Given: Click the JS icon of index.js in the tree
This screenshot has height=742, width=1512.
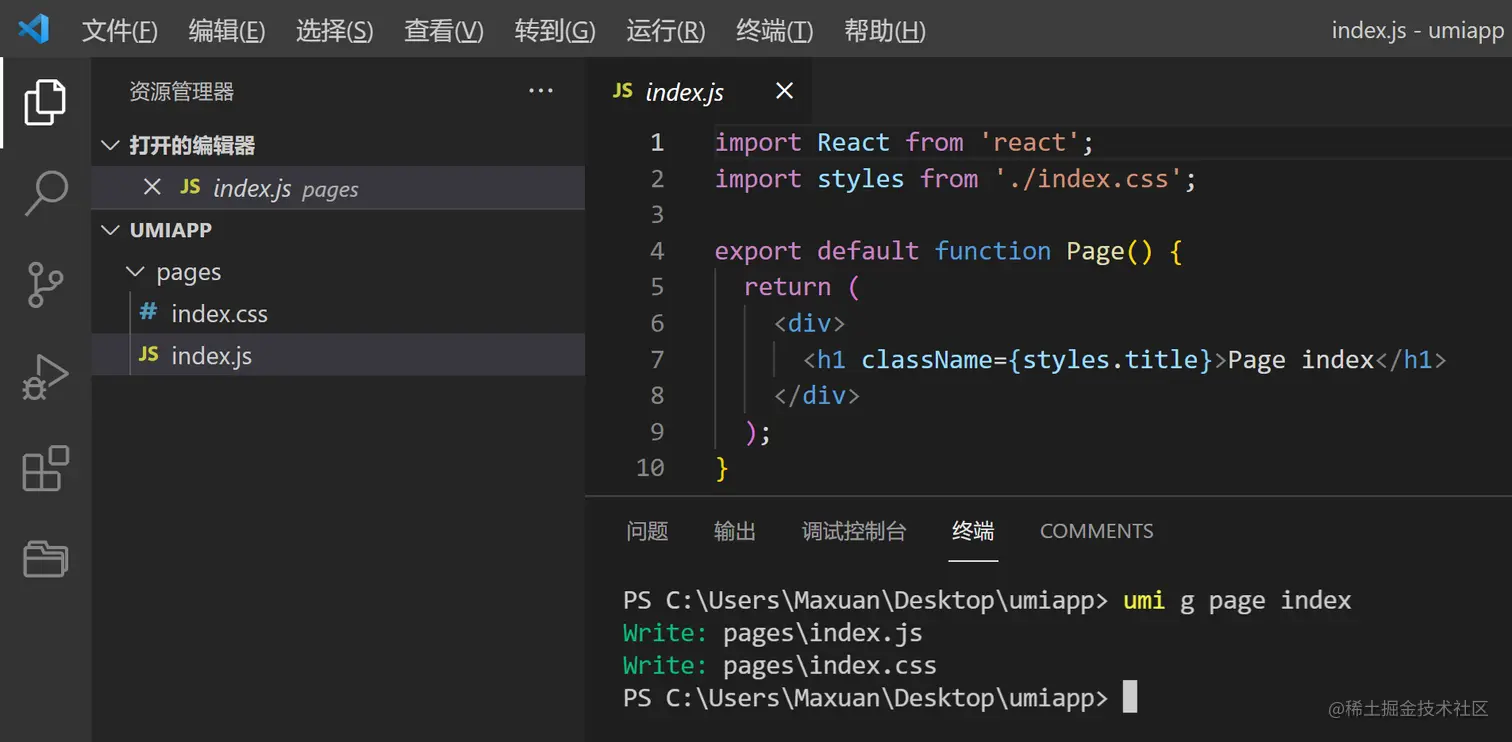Looking at the screenshot, I should click(149, 354).
